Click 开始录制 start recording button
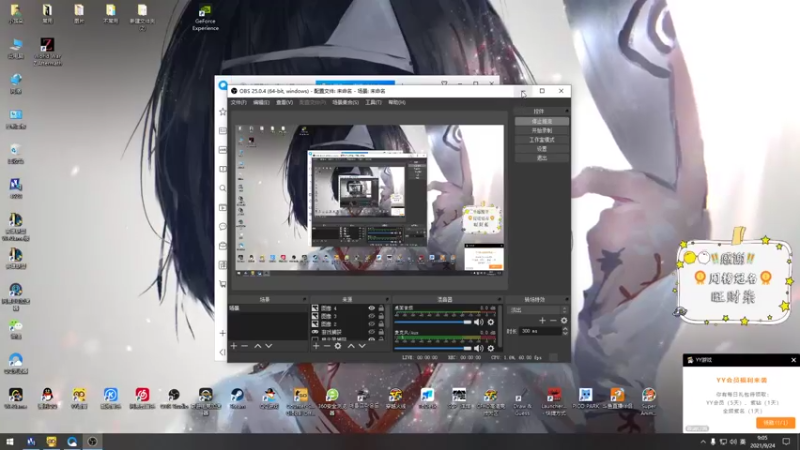This screenshot has width=800, height=450. tap(541, 131)
